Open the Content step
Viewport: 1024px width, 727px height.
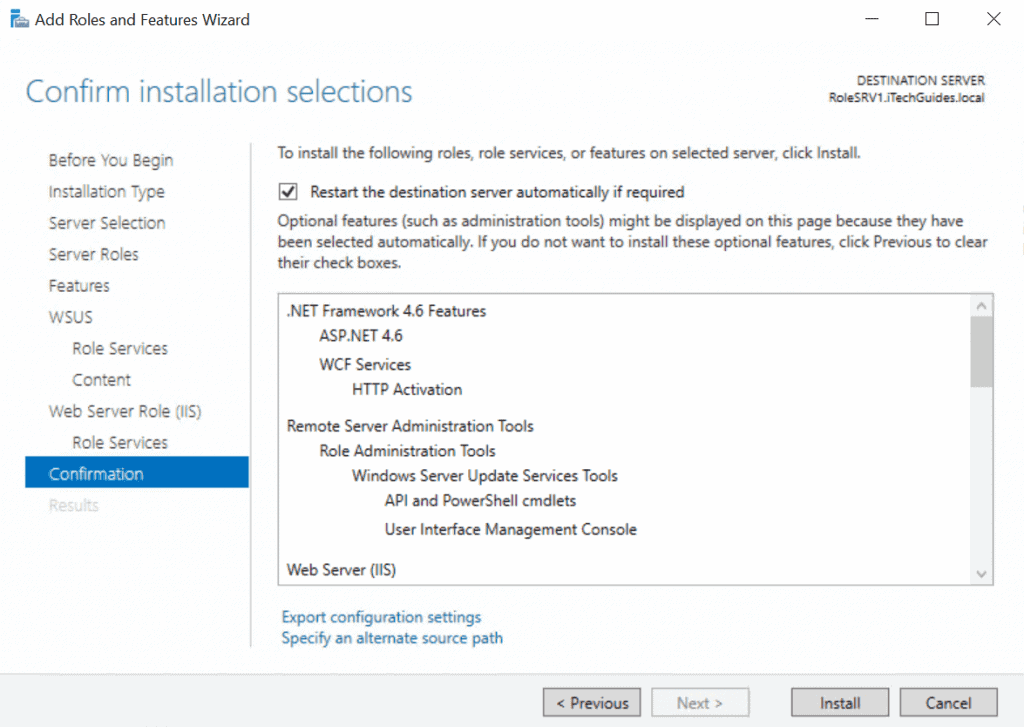pyautogui.click(x=101, y=380)
